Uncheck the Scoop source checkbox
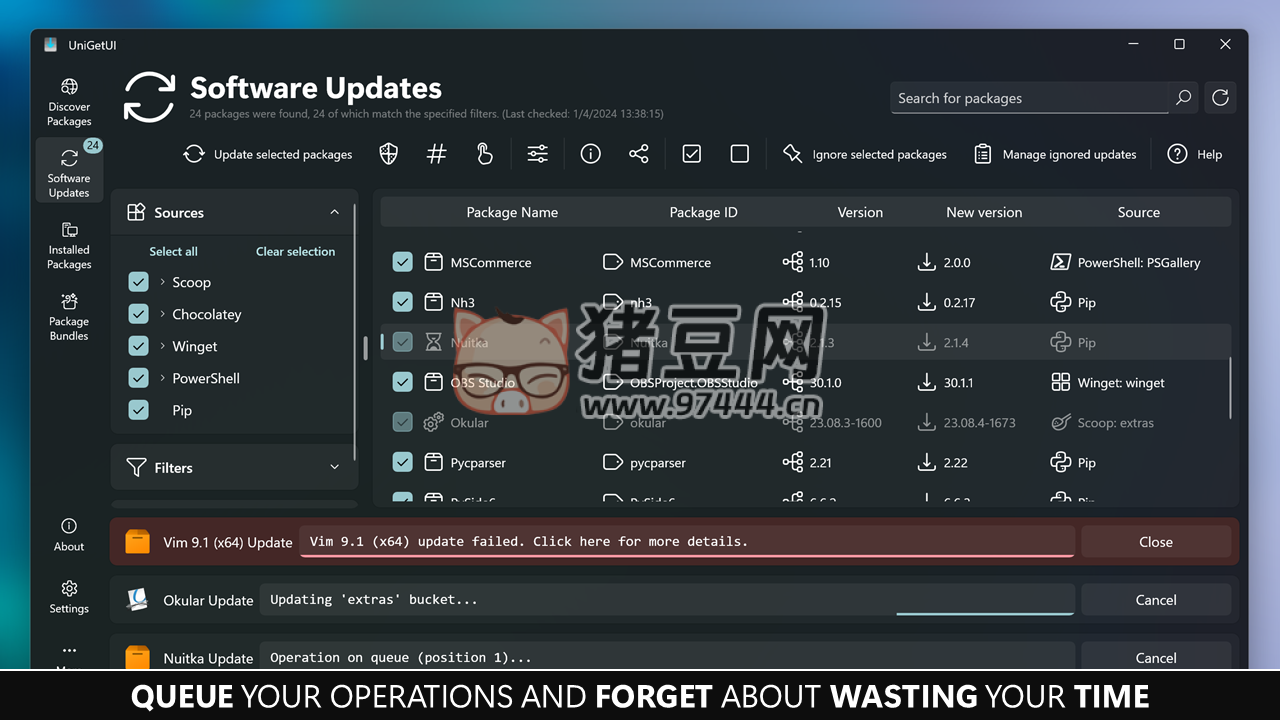The image size is (1280, 720). [x=139, y=282]
